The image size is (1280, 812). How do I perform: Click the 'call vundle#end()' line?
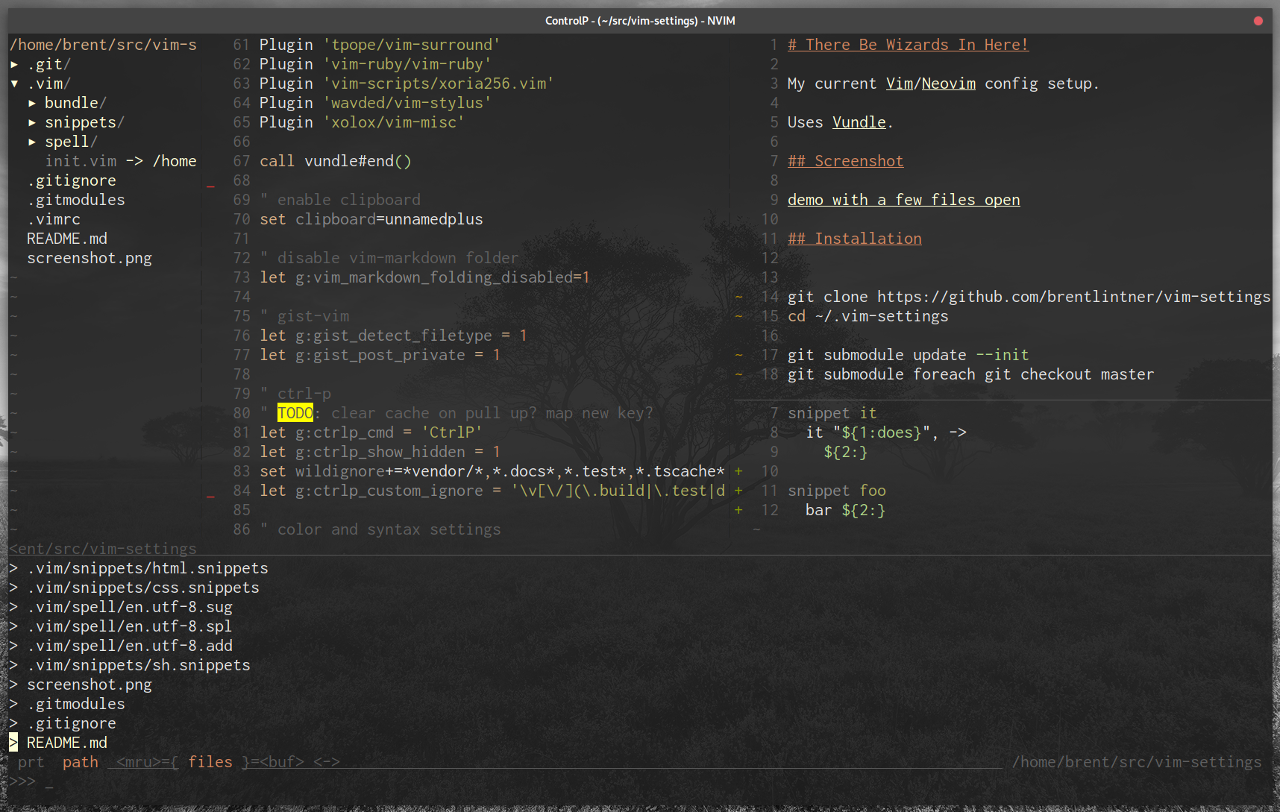(335, 161)
